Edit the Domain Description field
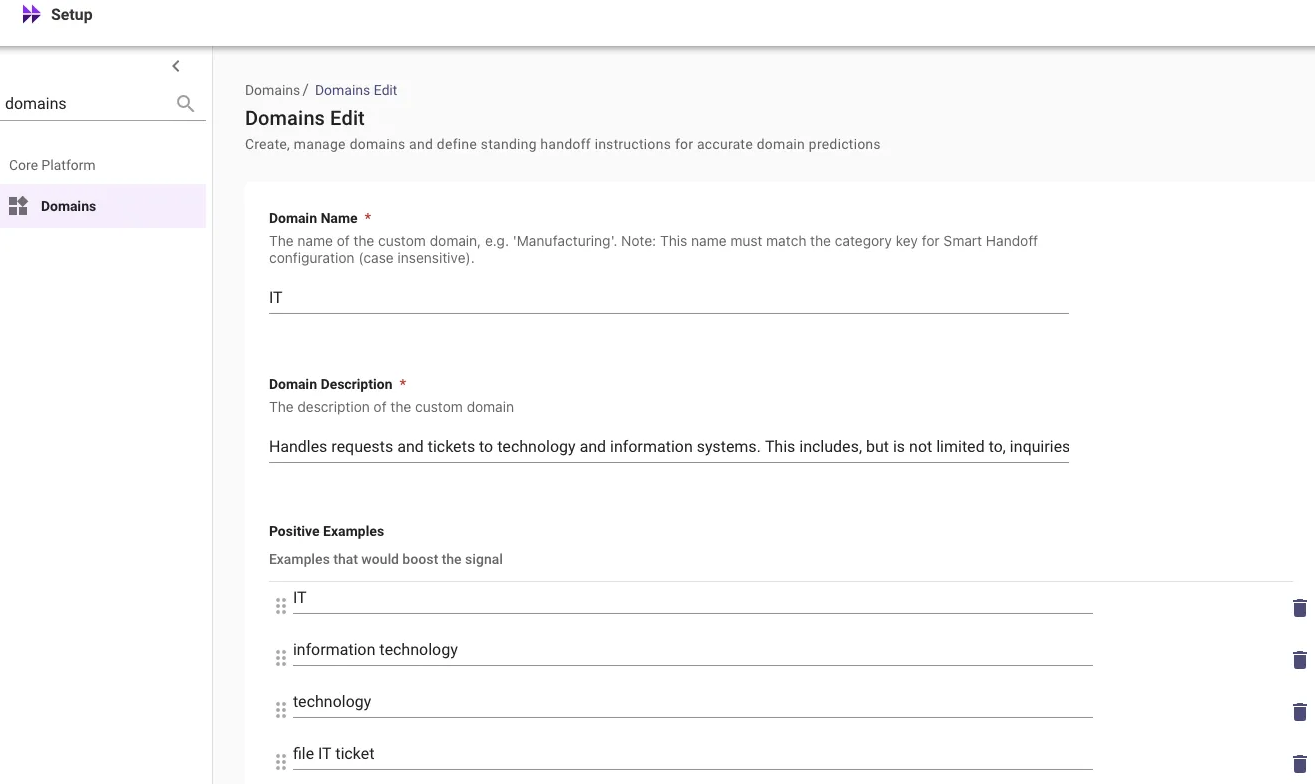1315x784 pixels. click(669, 447)
